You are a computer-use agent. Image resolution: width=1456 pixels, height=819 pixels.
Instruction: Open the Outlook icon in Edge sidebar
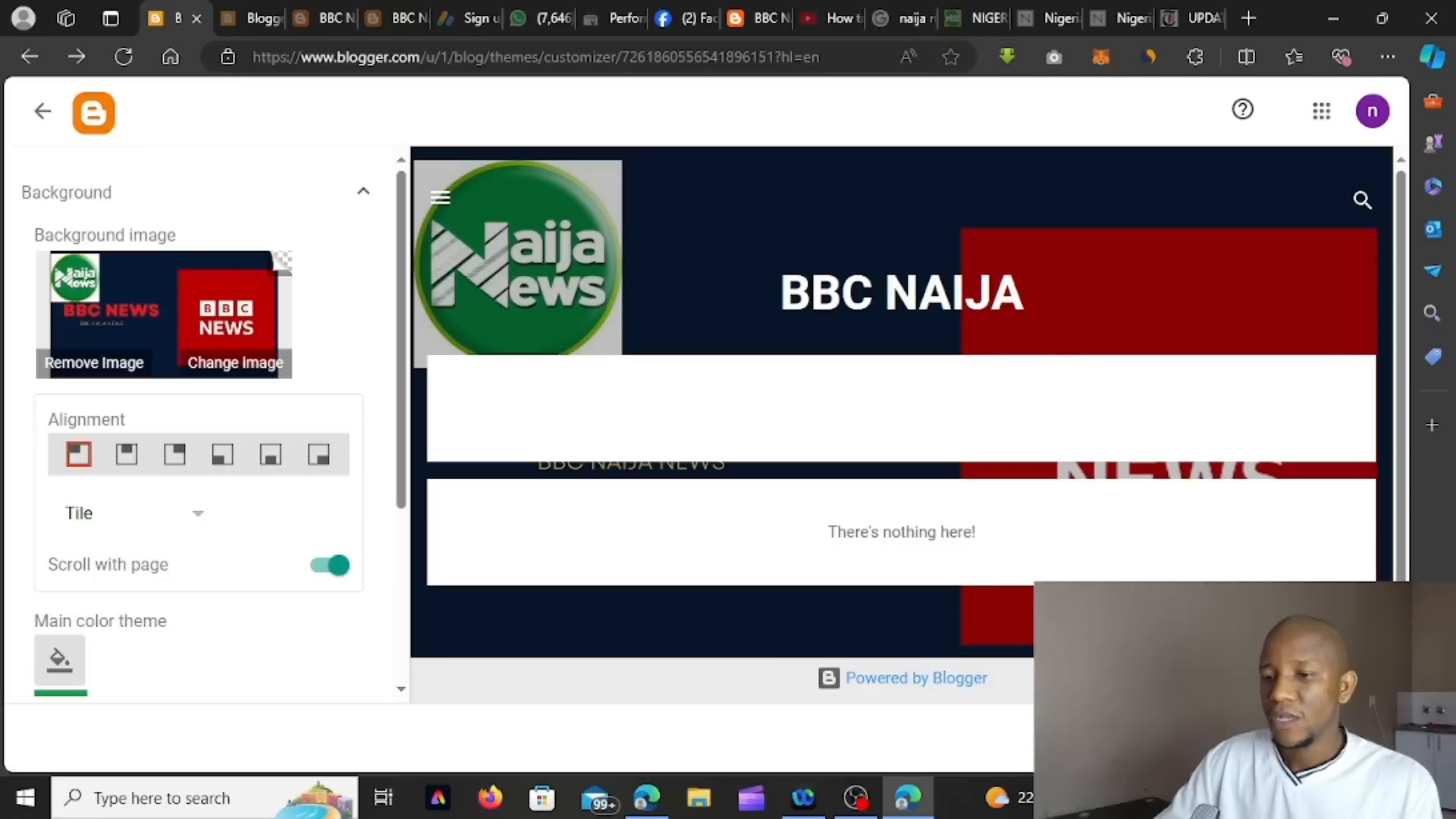[1432, 228]
